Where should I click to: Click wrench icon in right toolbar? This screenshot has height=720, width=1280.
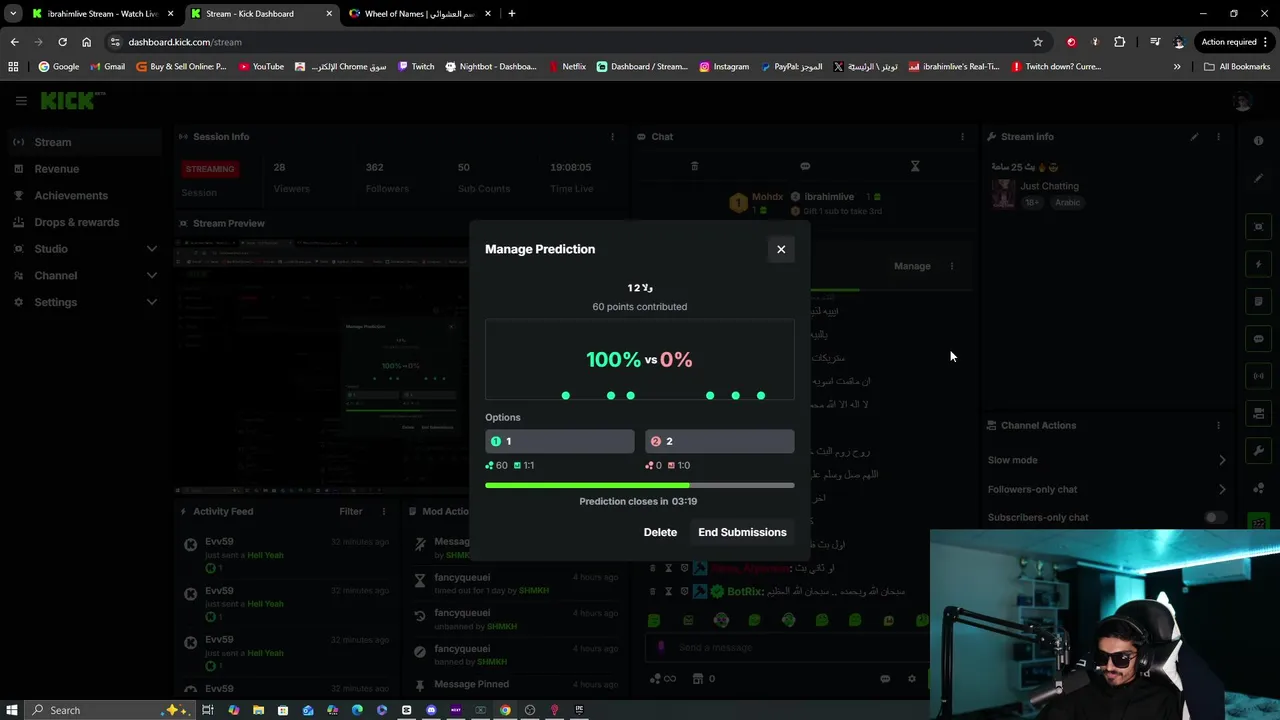[1259, 451]
